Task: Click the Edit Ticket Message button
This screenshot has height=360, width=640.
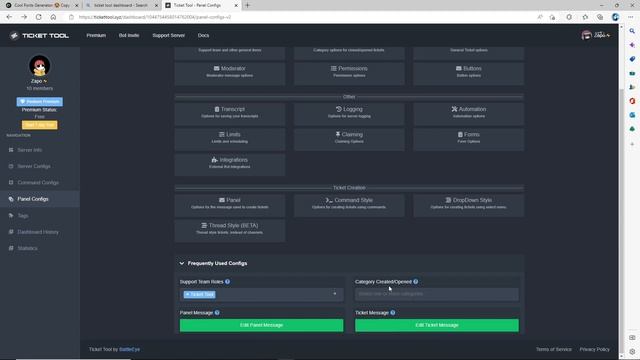Action: click(x=437, y=325)
